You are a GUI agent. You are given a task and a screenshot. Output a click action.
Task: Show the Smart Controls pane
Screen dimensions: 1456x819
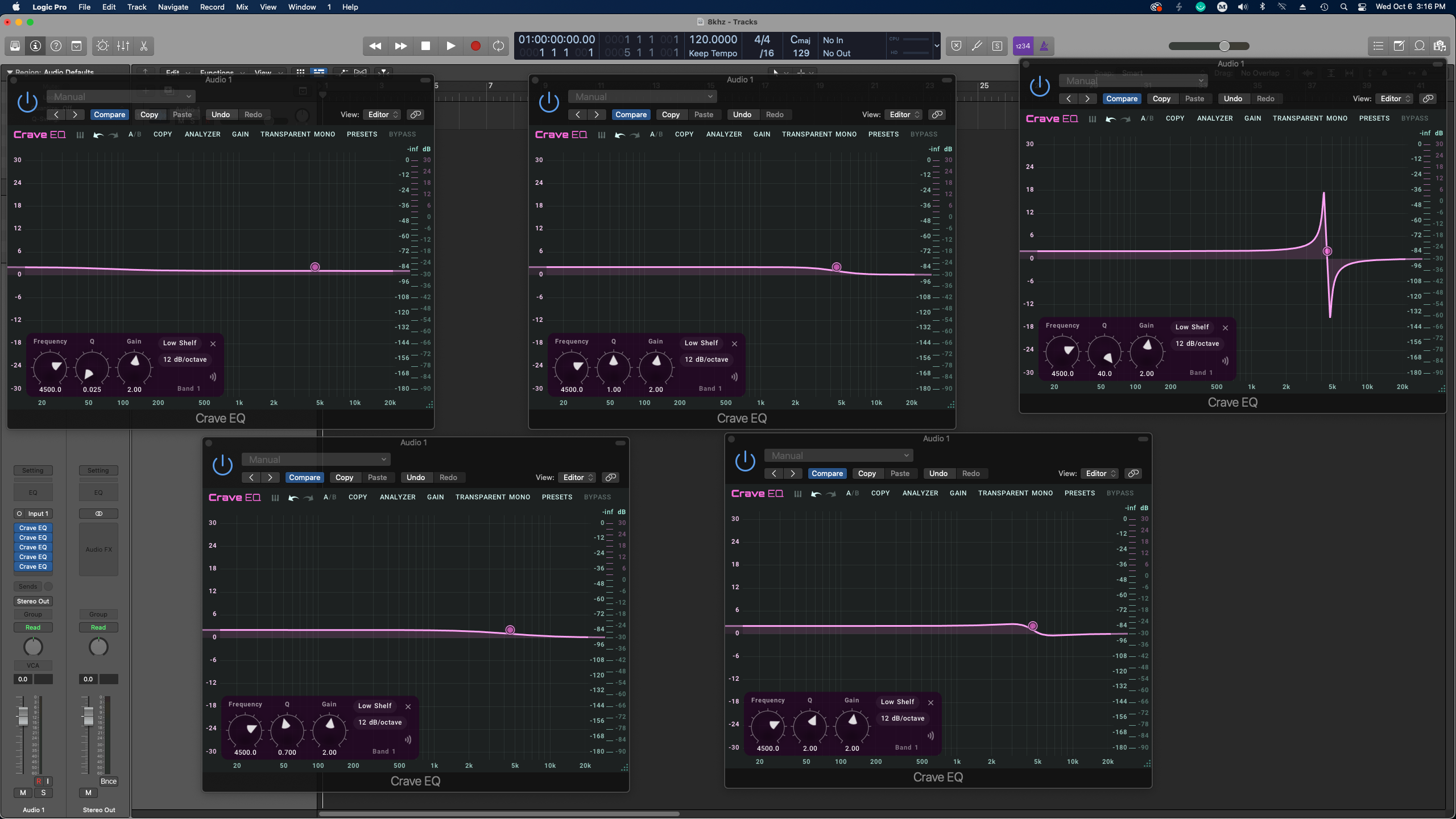(x=102, y=46)
